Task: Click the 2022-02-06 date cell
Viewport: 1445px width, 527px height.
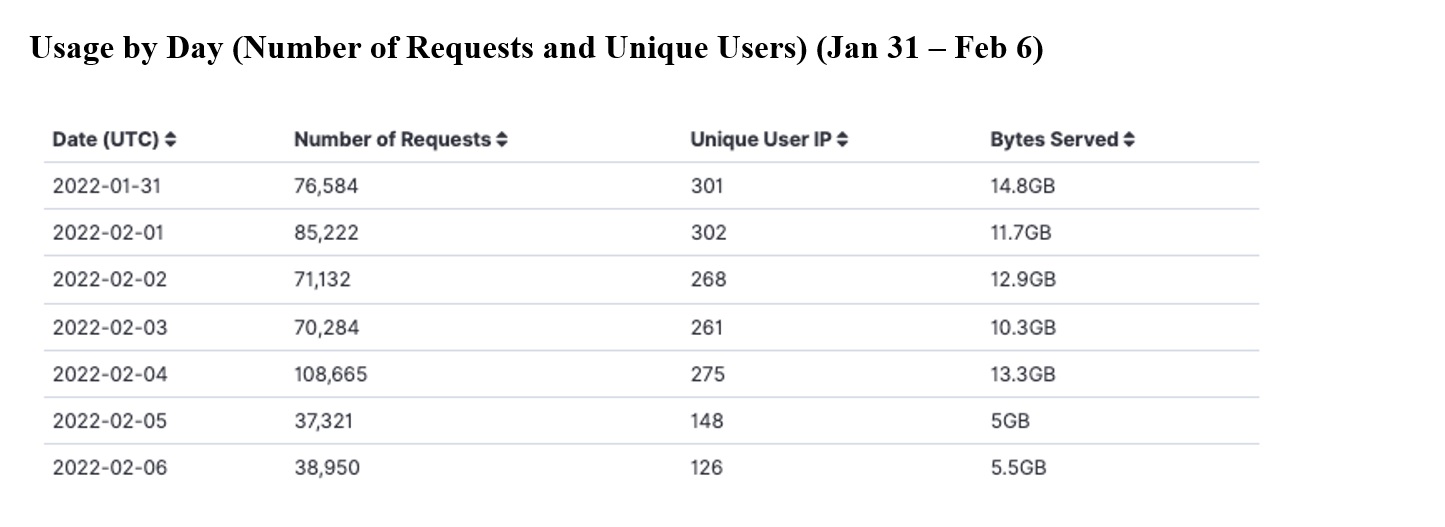Action: pyautogui.click(x=110, y=468)
